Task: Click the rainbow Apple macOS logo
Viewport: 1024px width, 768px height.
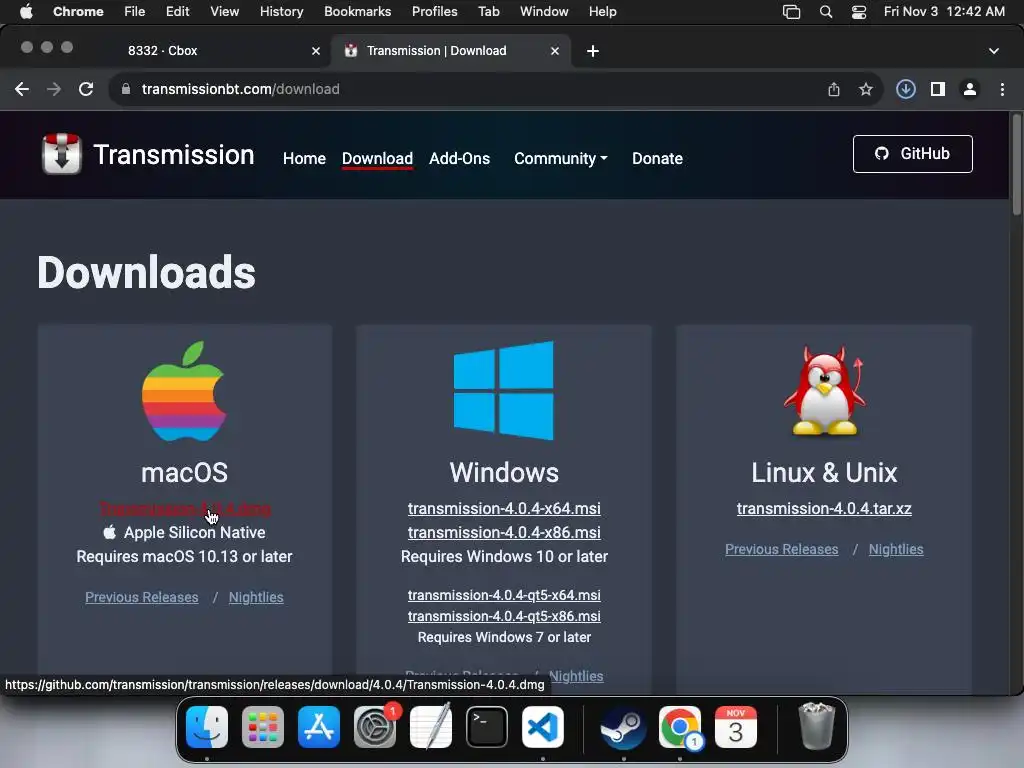Action: click(x=184, y=391)
